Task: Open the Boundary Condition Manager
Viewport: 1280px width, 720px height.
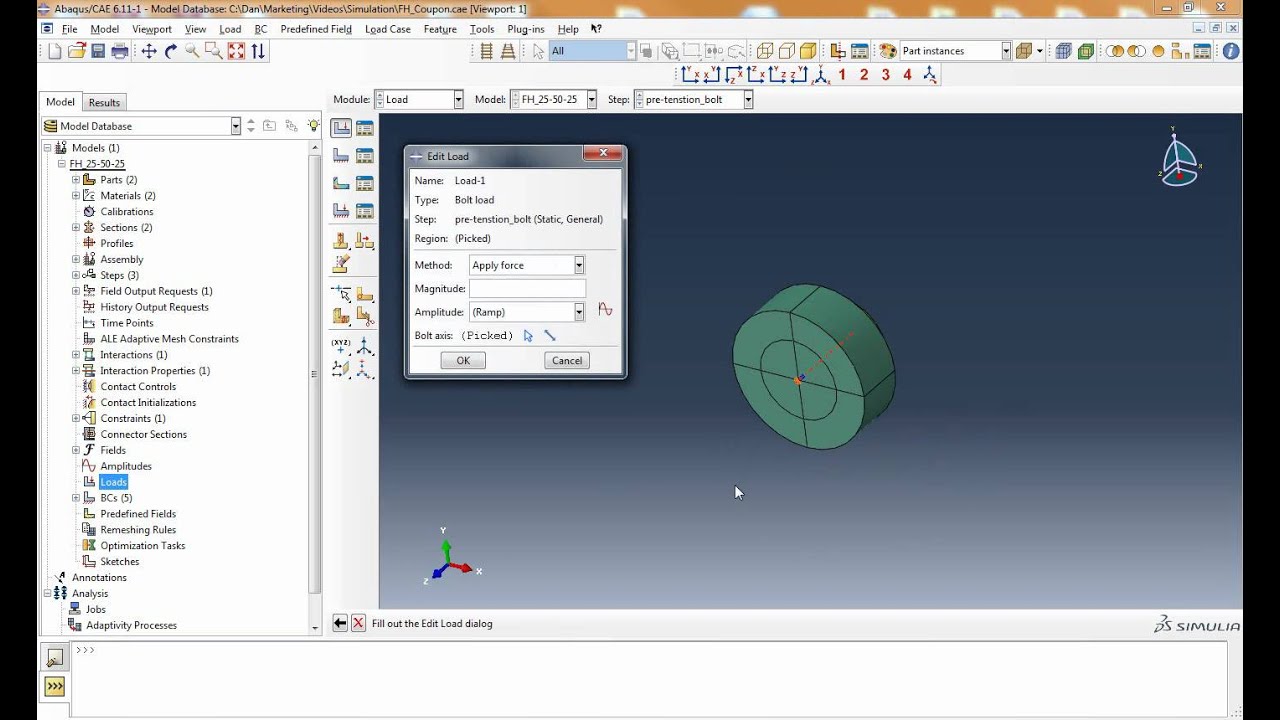Action: coord(365,155)
